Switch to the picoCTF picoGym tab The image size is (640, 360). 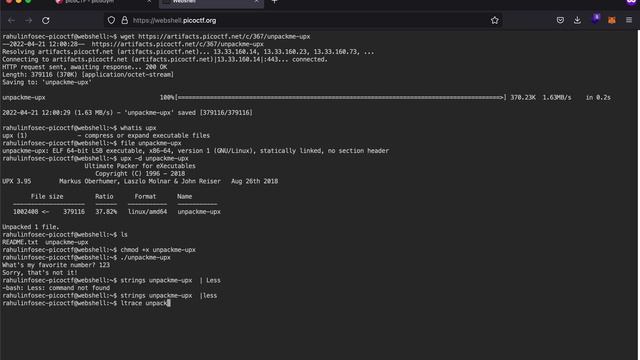pyautogui.click(x=104, y=2)
